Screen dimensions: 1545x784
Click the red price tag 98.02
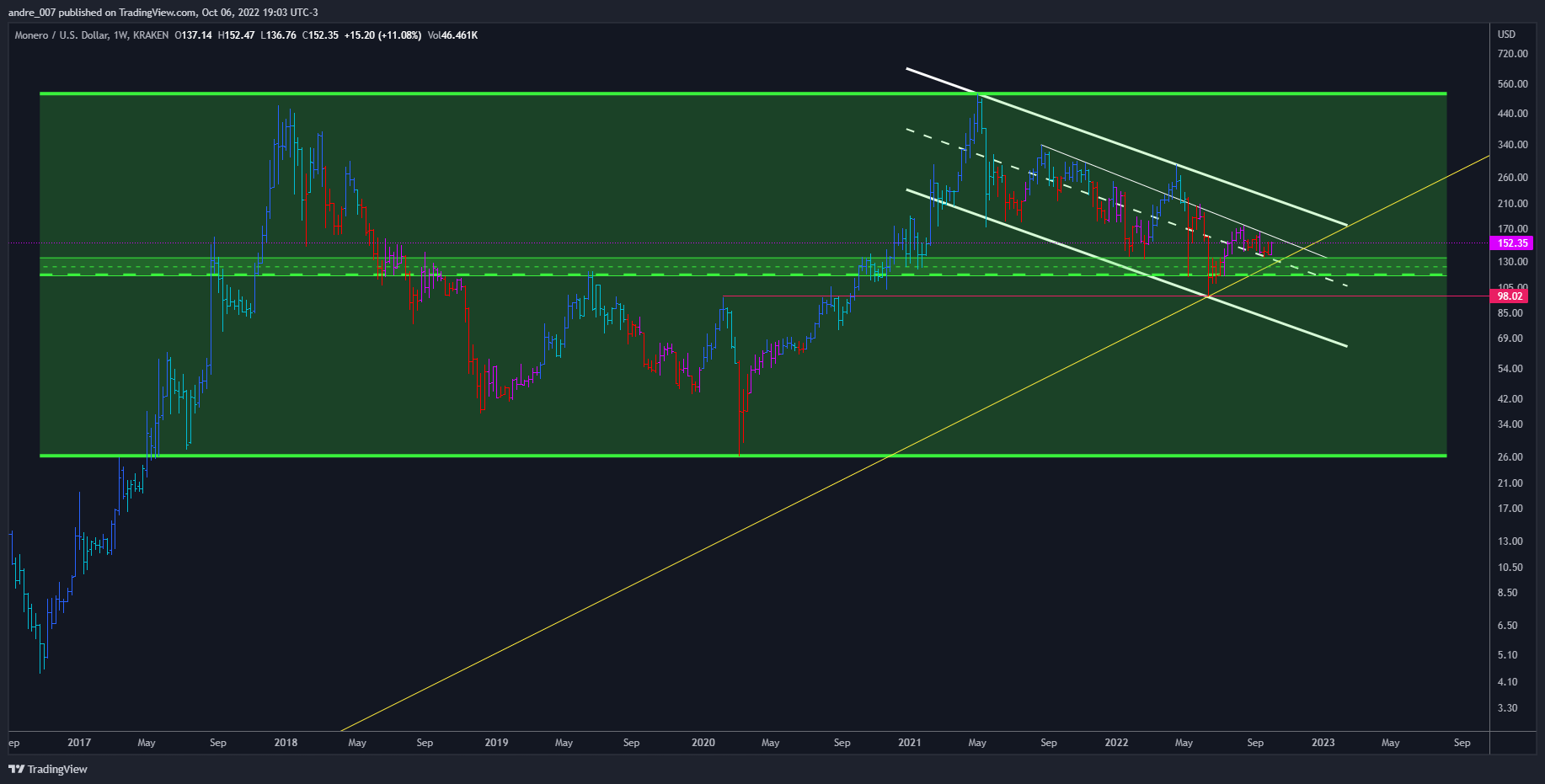1510,296
